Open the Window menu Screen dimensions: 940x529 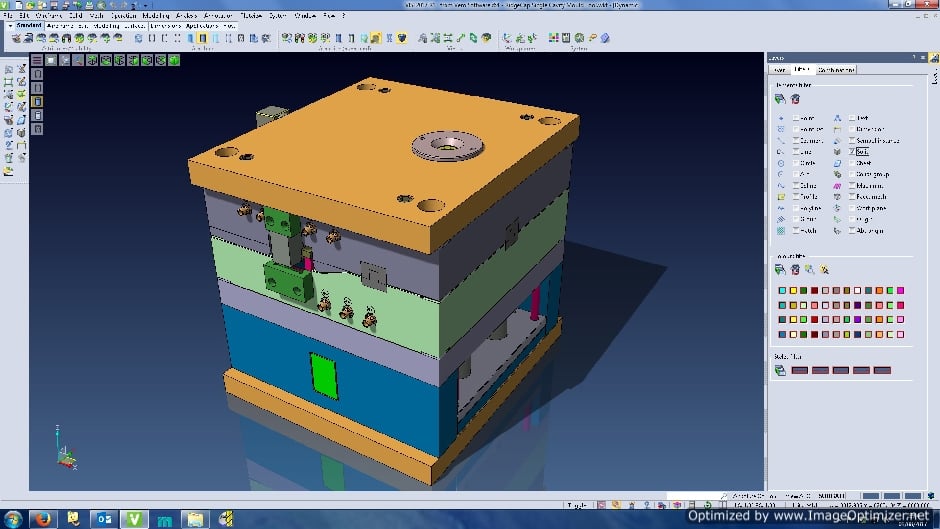click(x=306, y=16)
